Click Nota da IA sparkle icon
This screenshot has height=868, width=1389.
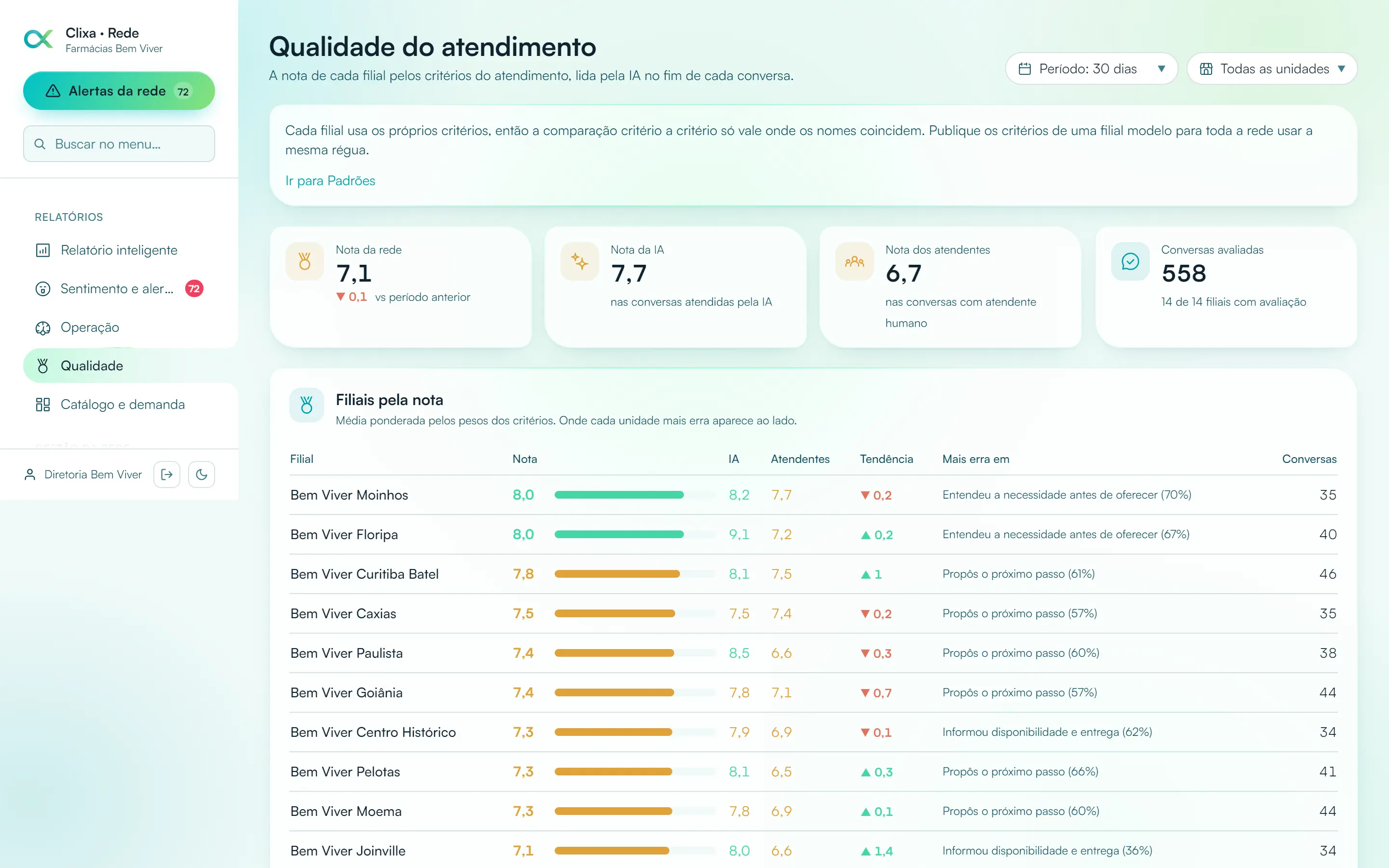click(x=580, y=262)
